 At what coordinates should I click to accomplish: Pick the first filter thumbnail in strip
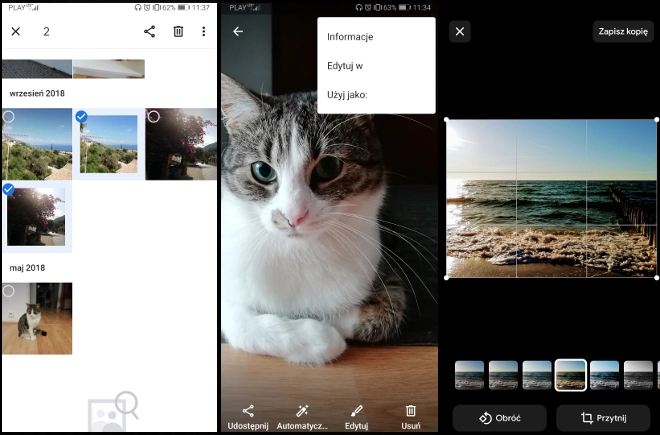[x=469, y=374]
